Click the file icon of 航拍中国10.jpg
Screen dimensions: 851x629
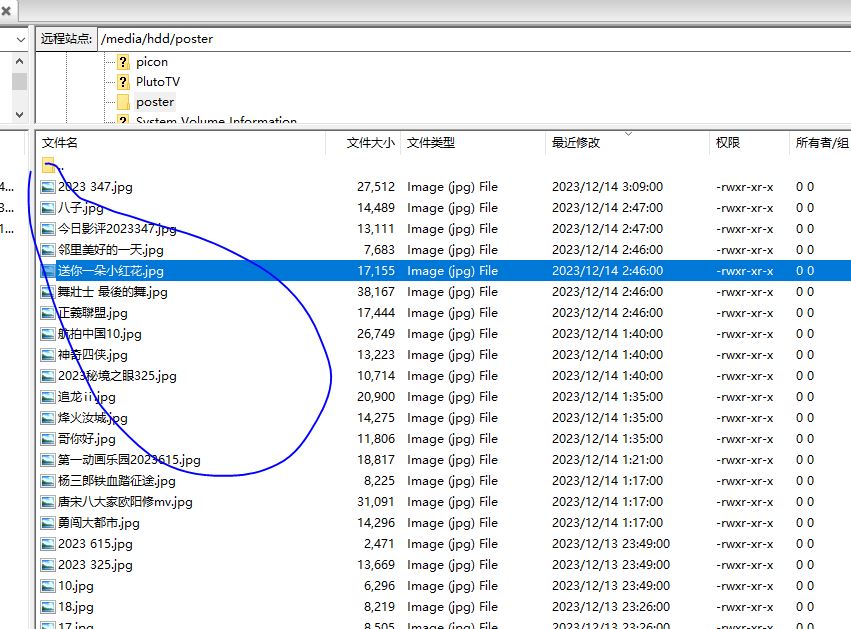[48, 334]
